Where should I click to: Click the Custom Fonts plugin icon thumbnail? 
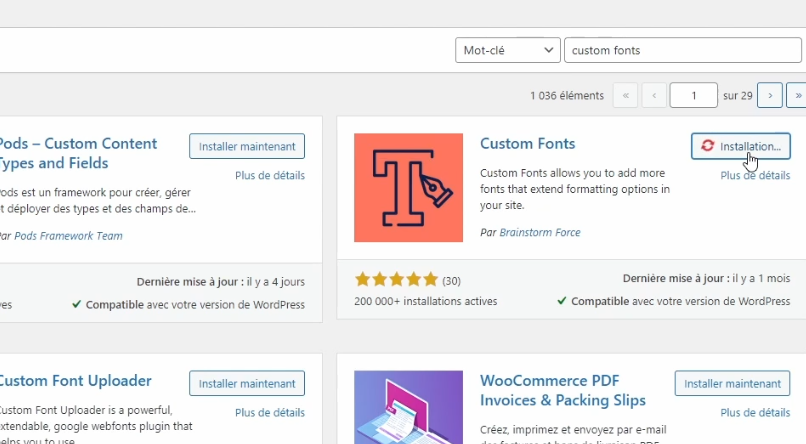409,188
